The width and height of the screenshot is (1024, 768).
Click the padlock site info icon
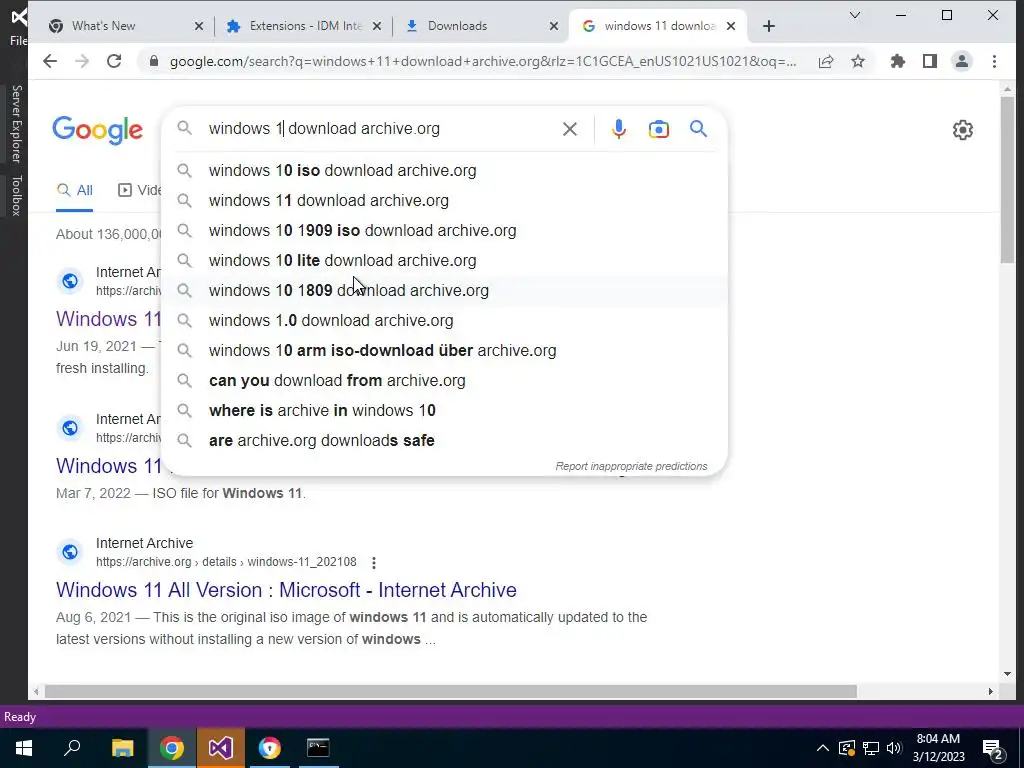[x=154, y=61]
